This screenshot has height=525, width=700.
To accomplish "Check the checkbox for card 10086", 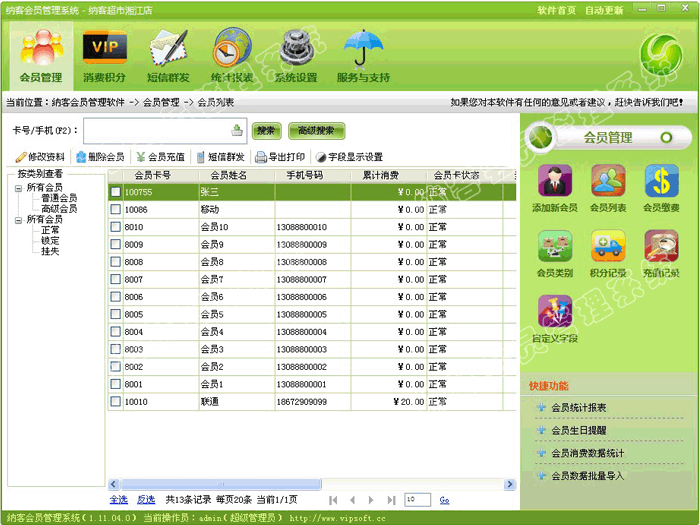I will [x=116, y=209].
